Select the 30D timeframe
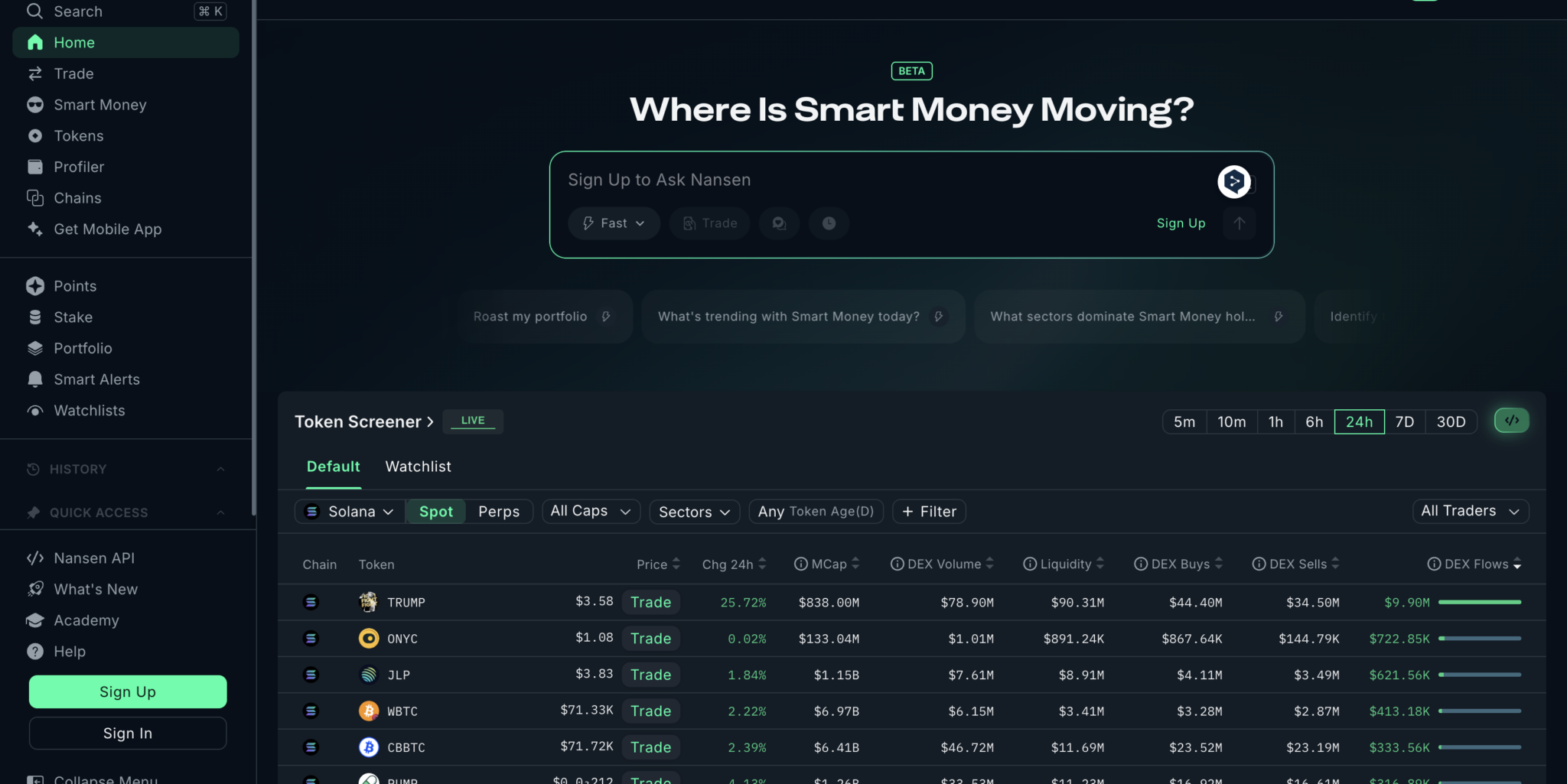This screenshot has width=1567, height=784. [1451, 421]
